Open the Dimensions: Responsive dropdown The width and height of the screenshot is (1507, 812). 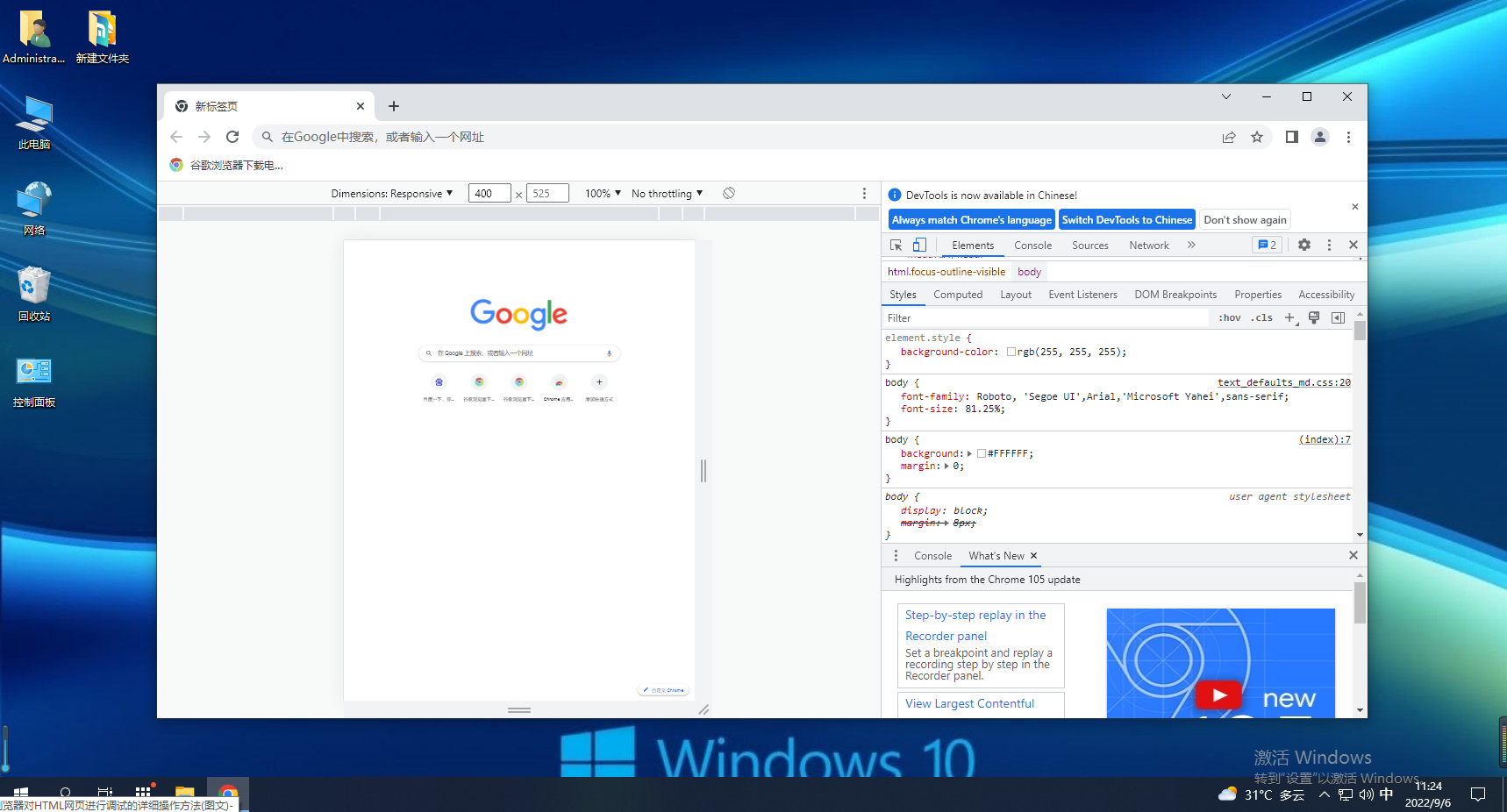(x=391, y=194)
